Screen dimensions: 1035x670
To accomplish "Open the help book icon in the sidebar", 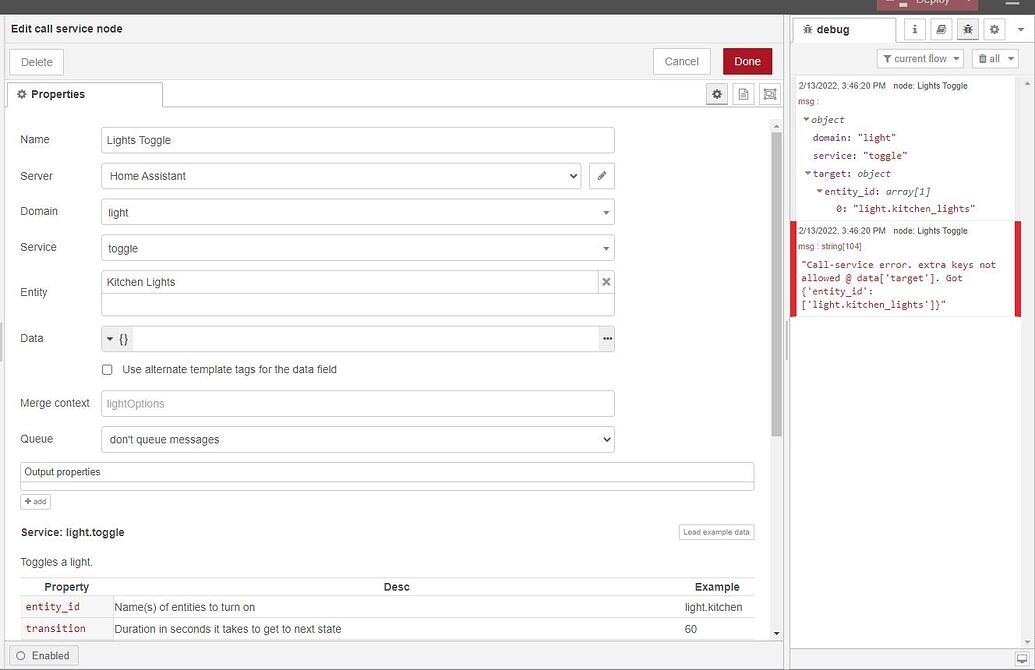I will pyautogui.click(x=941, y=29).
